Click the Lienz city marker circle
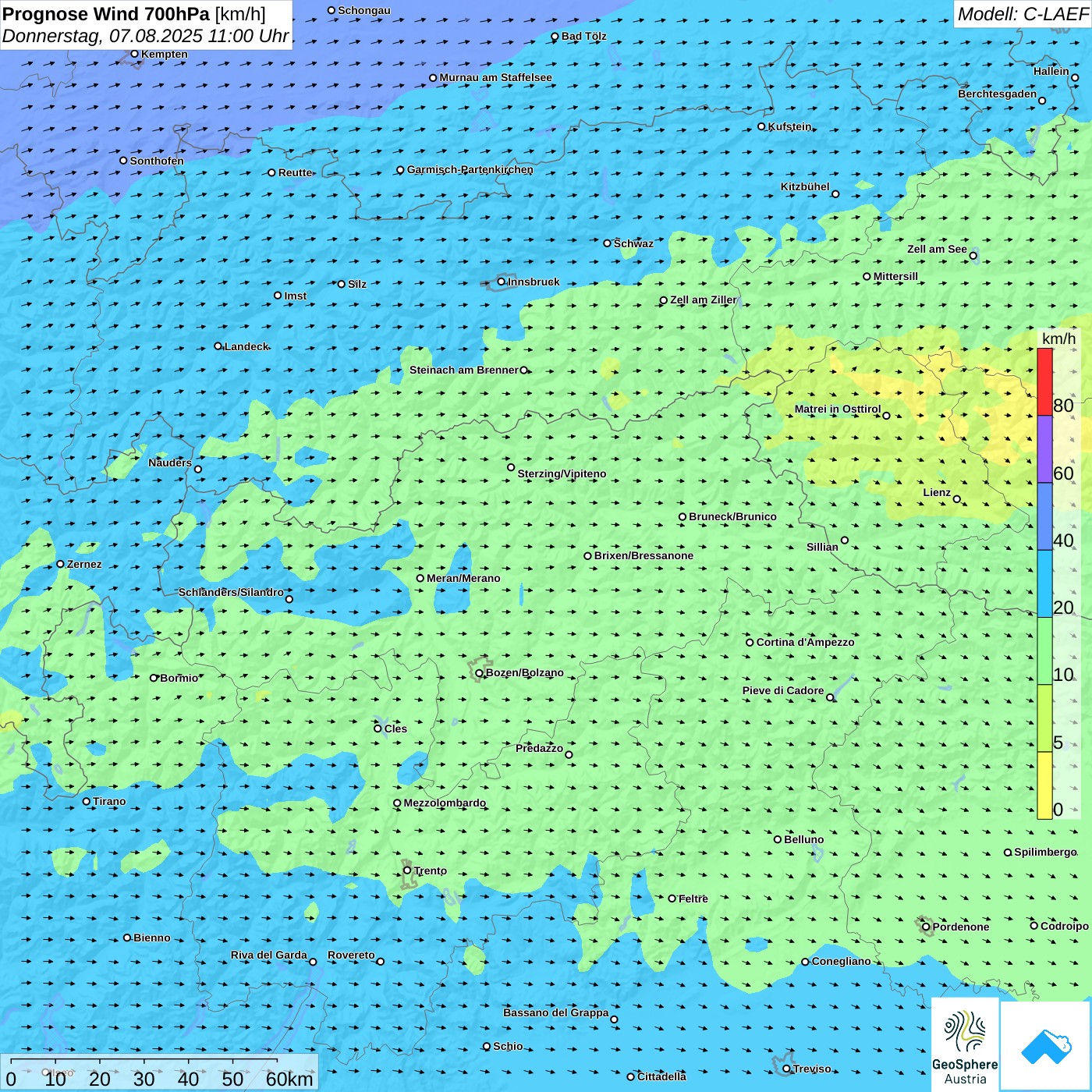Viewport: 1092px width, 1092px height. 957,499
